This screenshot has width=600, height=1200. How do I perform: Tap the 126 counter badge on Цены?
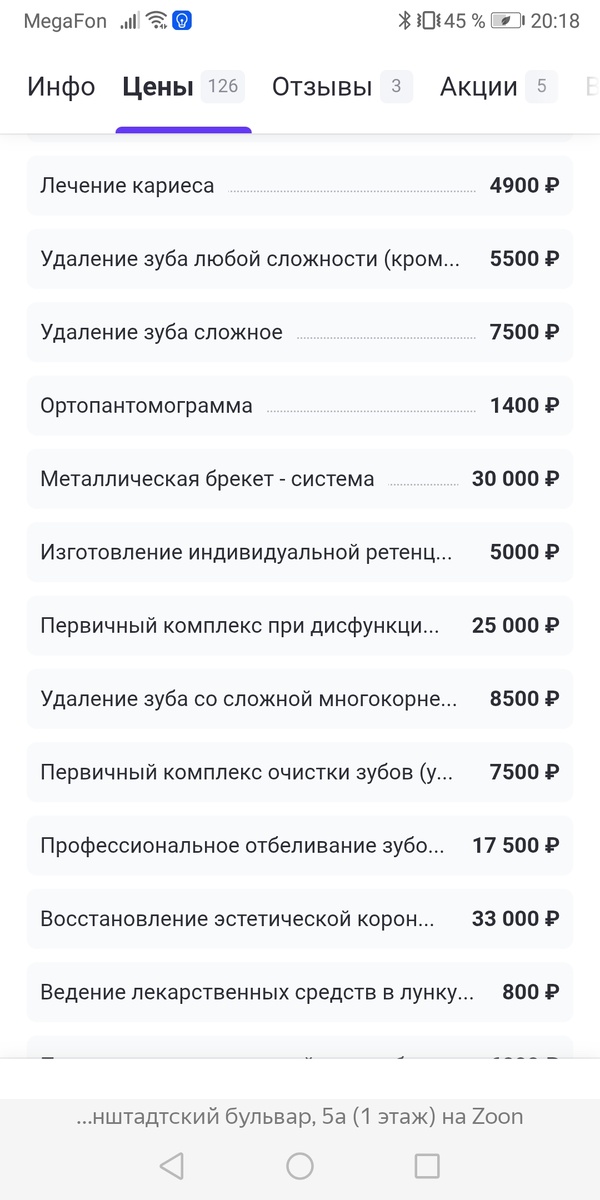click(x=222, y=85)
